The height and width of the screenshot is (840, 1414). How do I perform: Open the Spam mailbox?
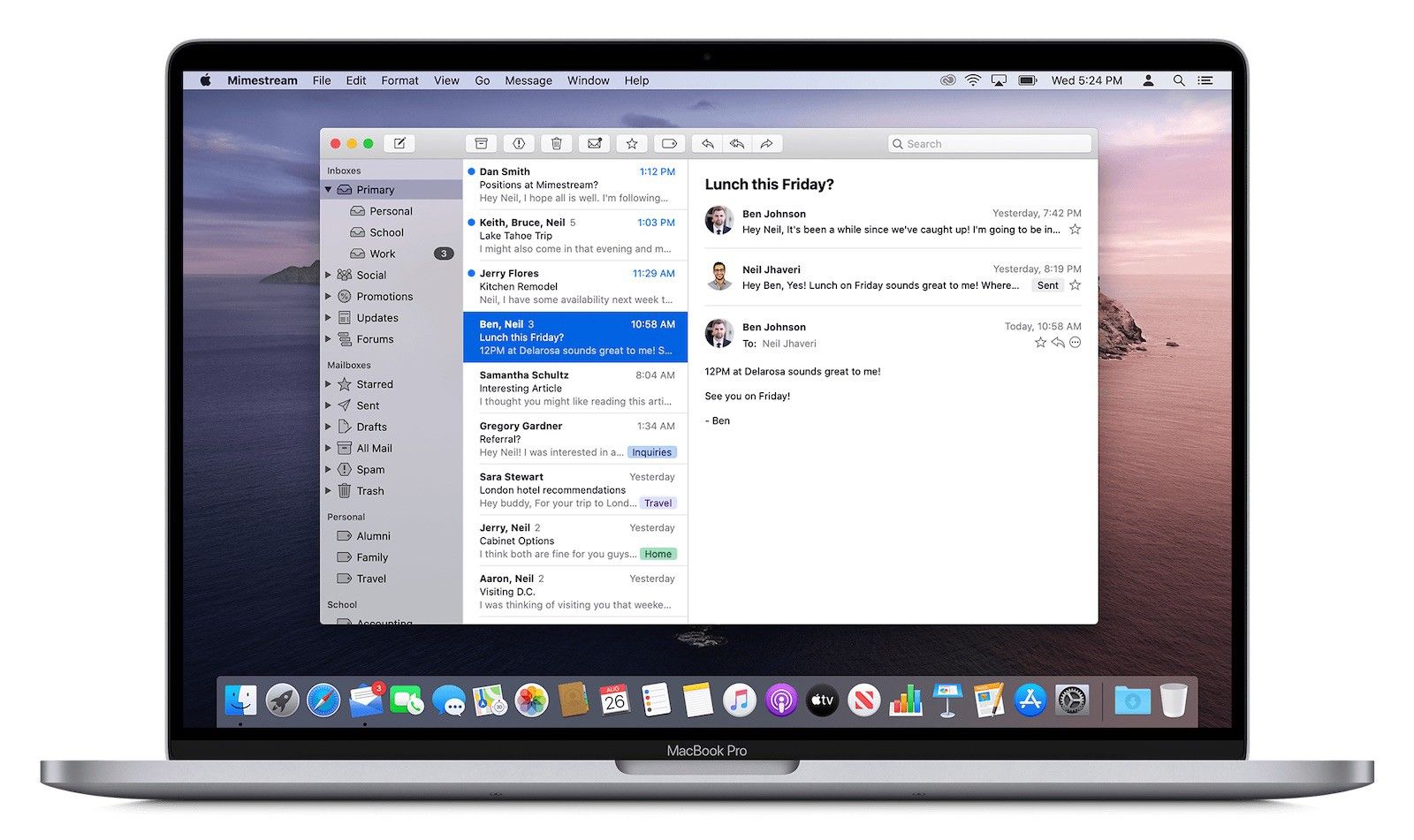(392, 470)
